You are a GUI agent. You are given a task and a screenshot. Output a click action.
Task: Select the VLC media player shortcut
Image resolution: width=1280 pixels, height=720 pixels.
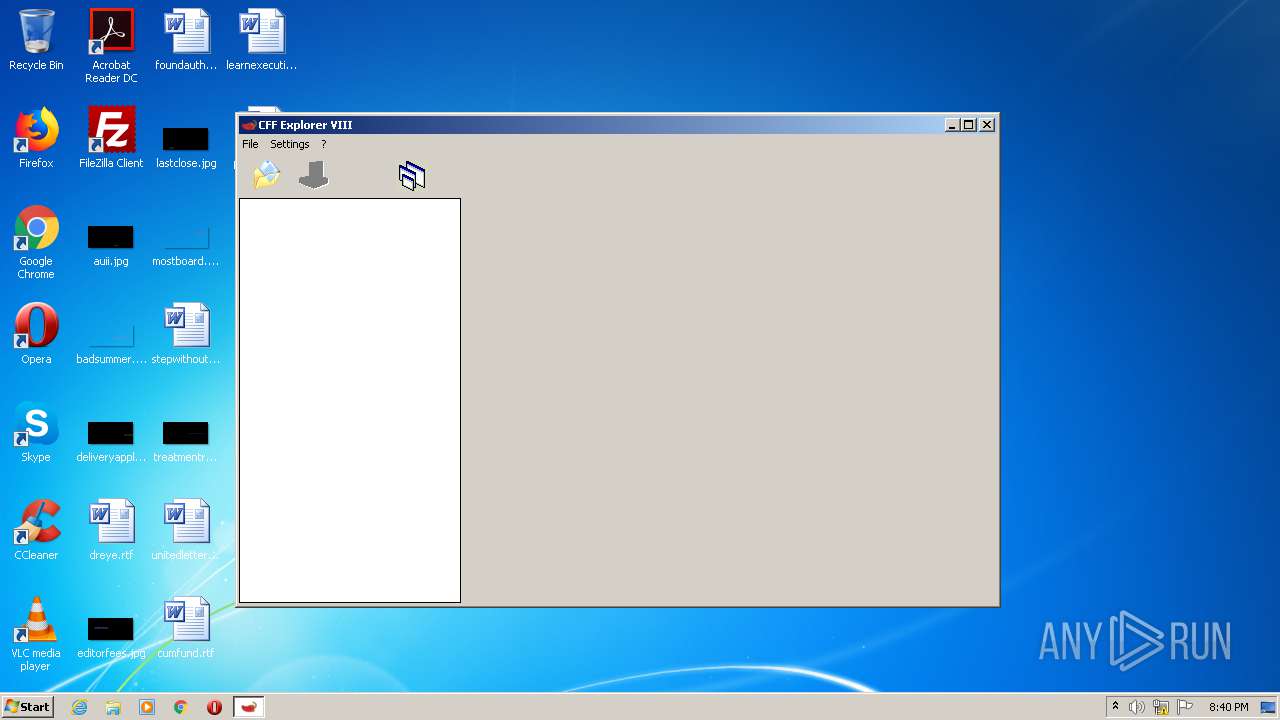click(x=36, y=634)
